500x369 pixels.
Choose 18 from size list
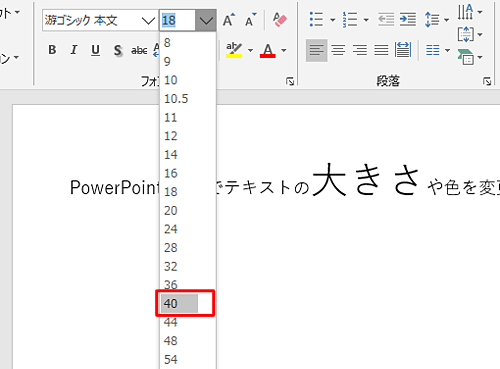point(188,192)
